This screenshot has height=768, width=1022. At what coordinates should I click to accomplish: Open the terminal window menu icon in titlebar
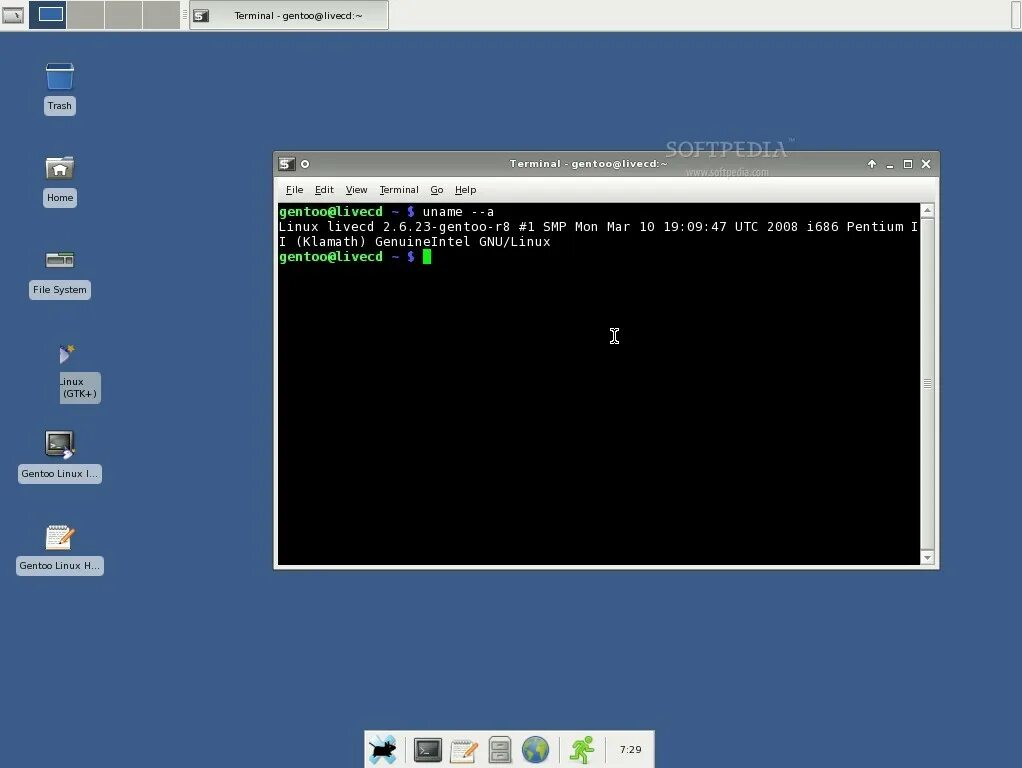point(287,164)
